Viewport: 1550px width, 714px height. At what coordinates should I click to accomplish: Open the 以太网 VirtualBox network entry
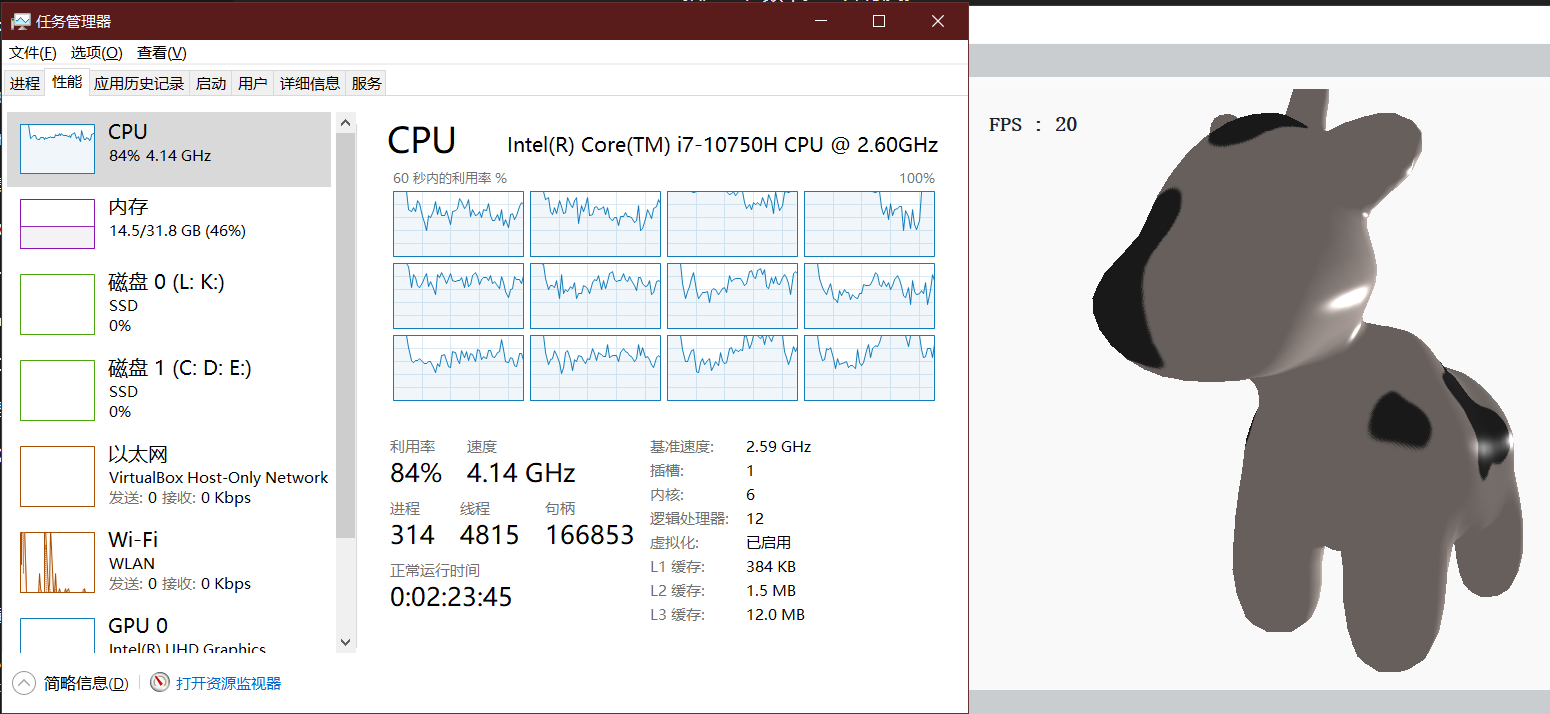click(x=169, y=475)
